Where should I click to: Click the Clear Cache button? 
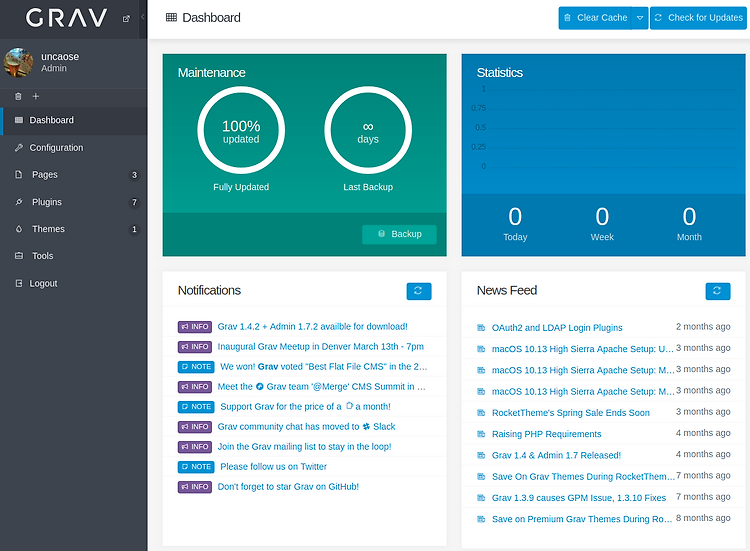pos(595,18)
